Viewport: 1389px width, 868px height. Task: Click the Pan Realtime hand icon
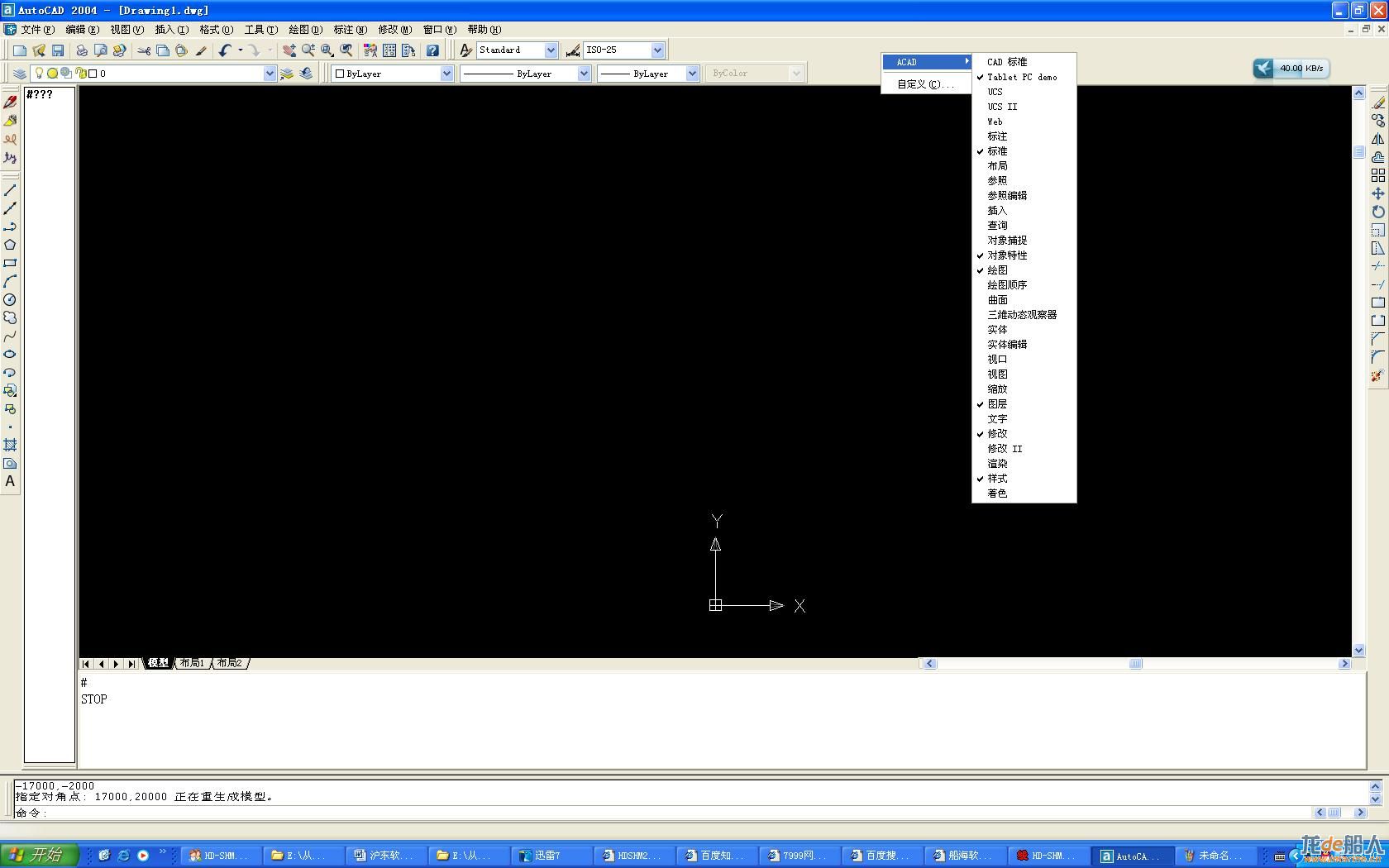[289, 50]
